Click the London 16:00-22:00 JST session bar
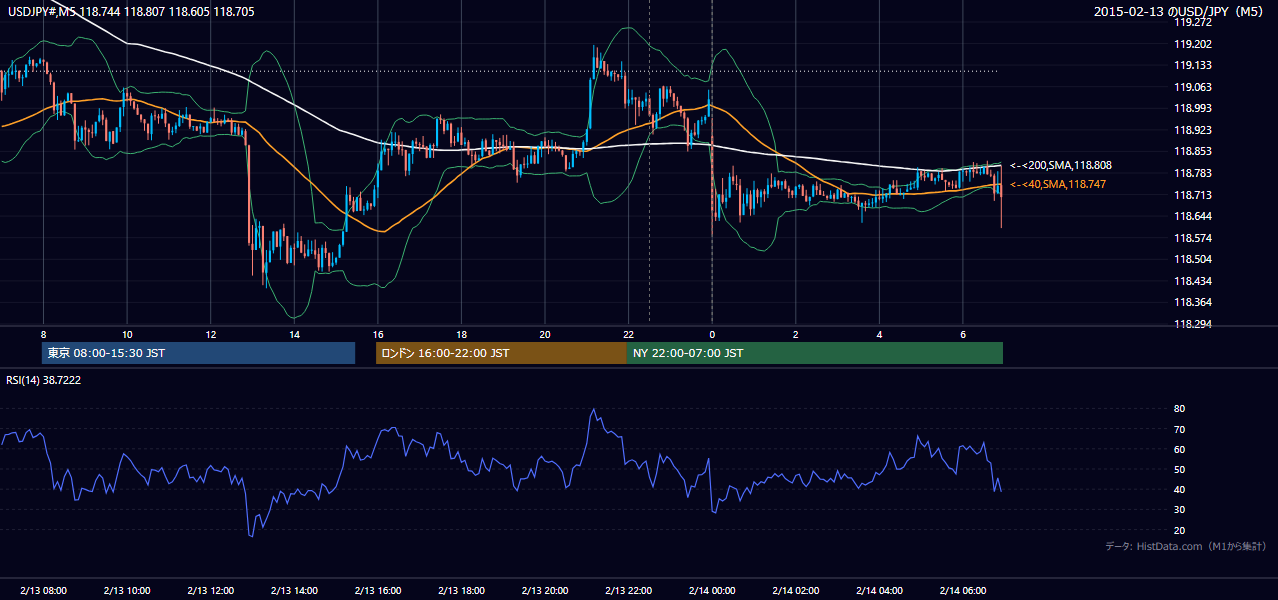Viewport: 1278px width, 600px height. 501,353
